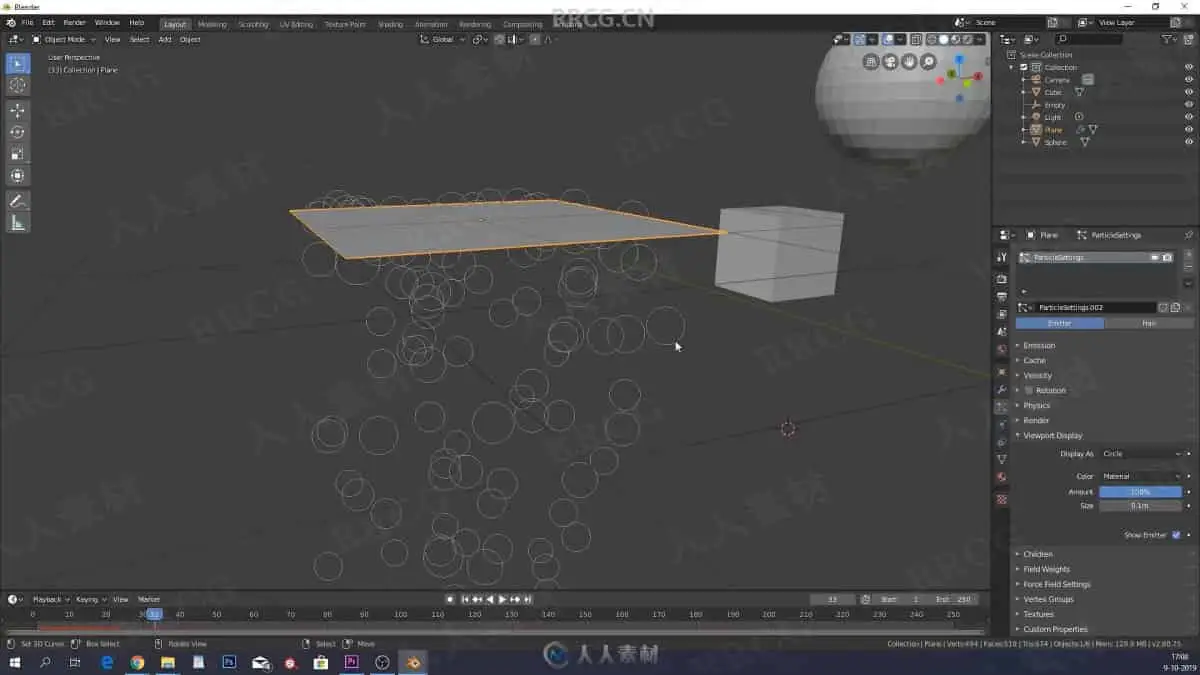Toggle camera view gizmo button
The width and height of the screenshot is (1200, 675).
[x=890, y=62]
